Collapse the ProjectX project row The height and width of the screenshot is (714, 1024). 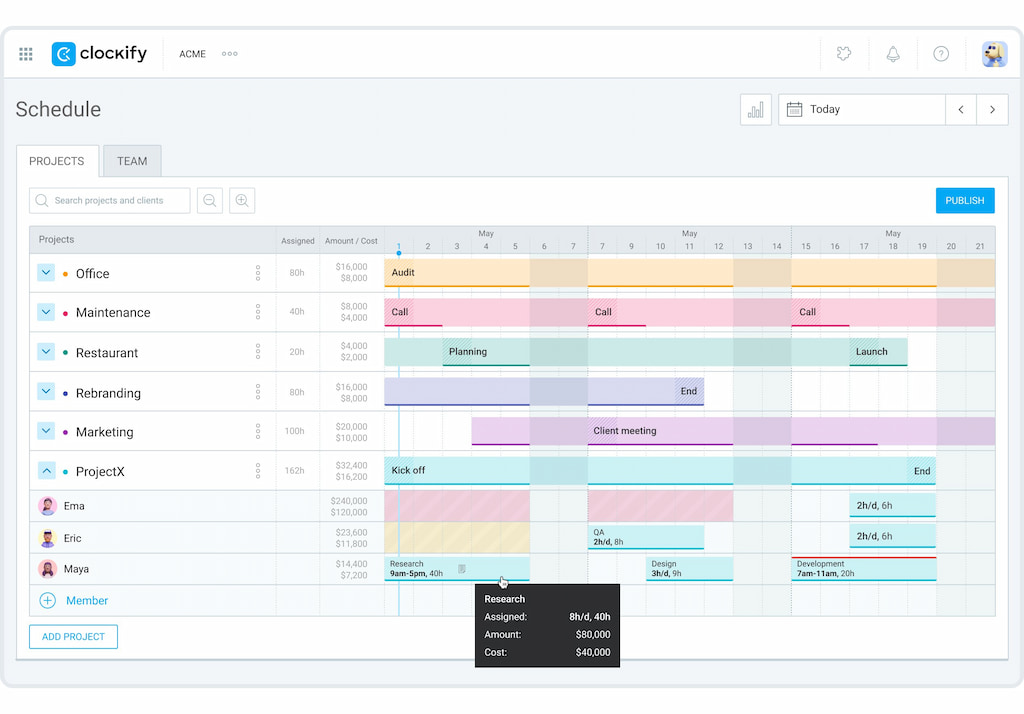click(46, 471)
